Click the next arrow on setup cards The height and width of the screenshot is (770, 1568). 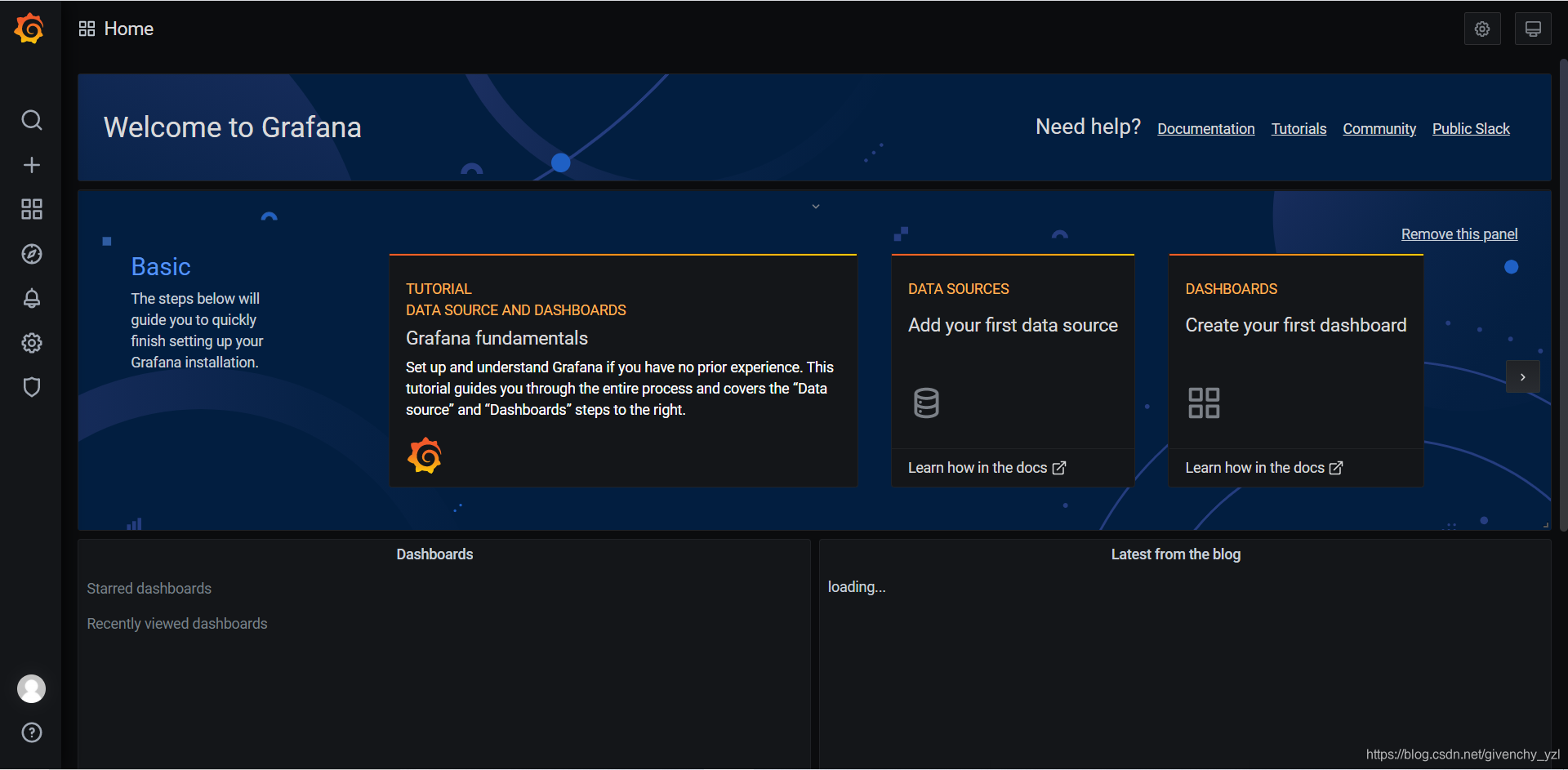[1522, 377]
